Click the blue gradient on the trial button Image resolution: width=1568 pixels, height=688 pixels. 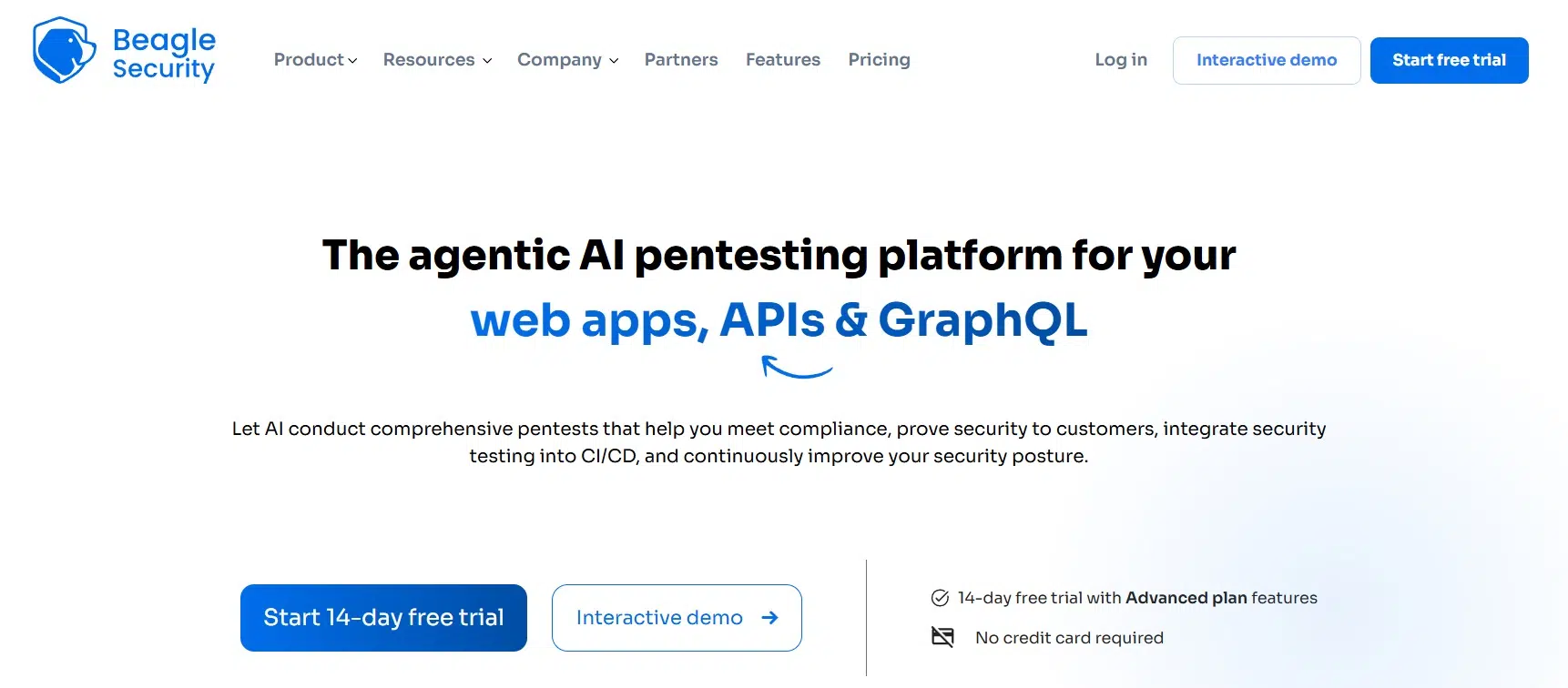tap(382, 617)
